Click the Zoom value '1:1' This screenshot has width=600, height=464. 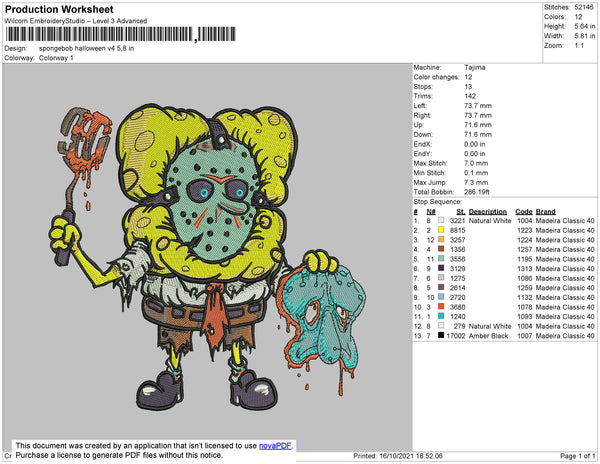coord(579,46)
